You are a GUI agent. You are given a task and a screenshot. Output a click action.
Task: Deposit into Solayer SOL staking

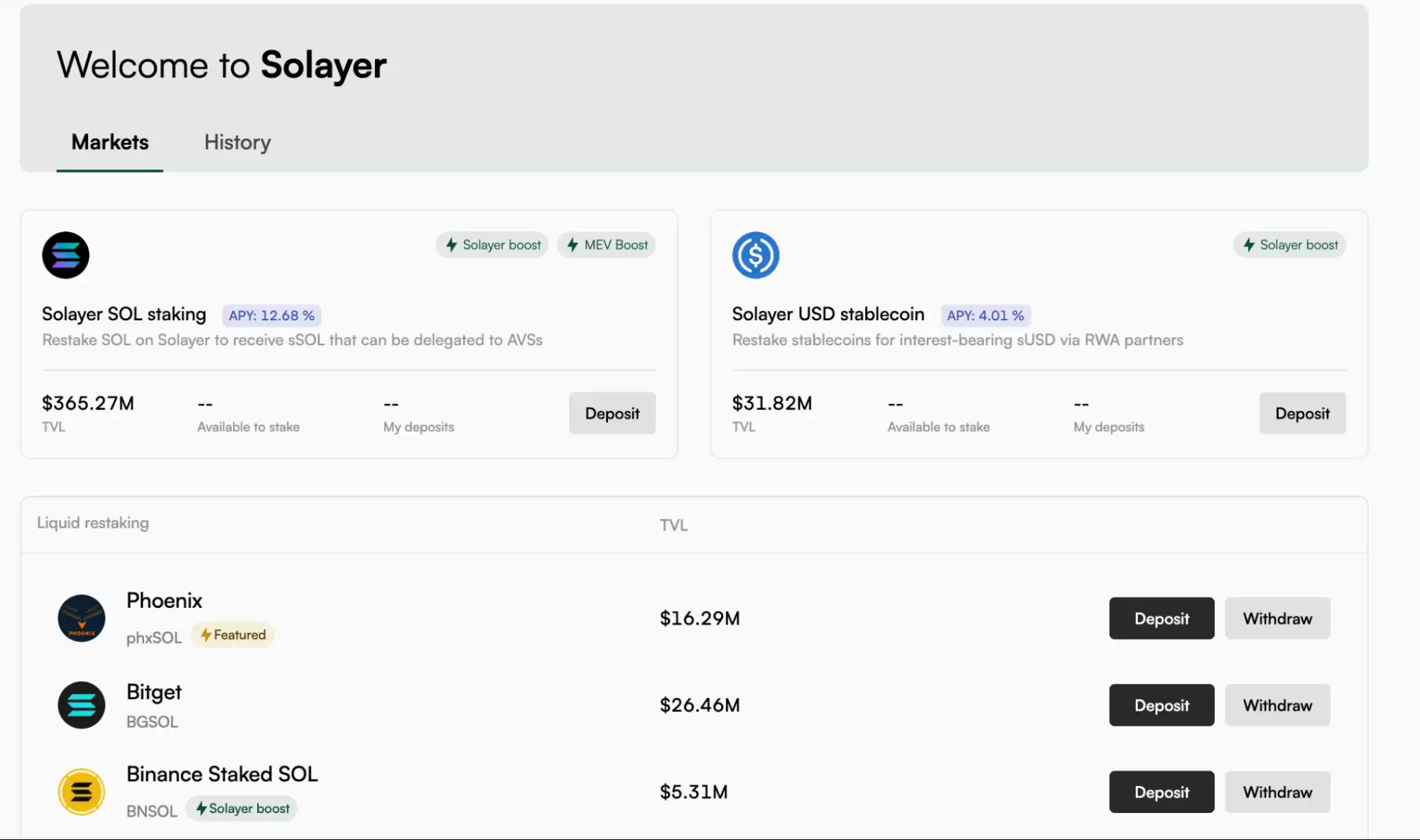pyautogui.click(x=612, y=413)
